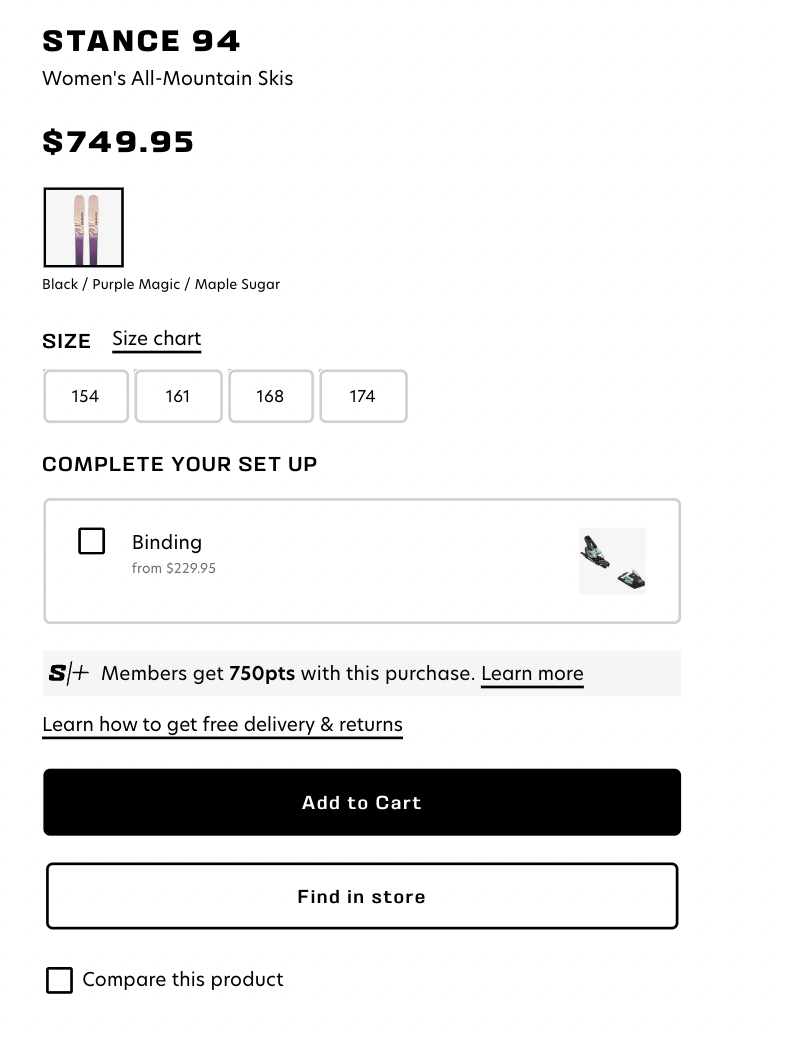Open free delivery & returns info link
788x1044 pixels.
tap(222, 724)
